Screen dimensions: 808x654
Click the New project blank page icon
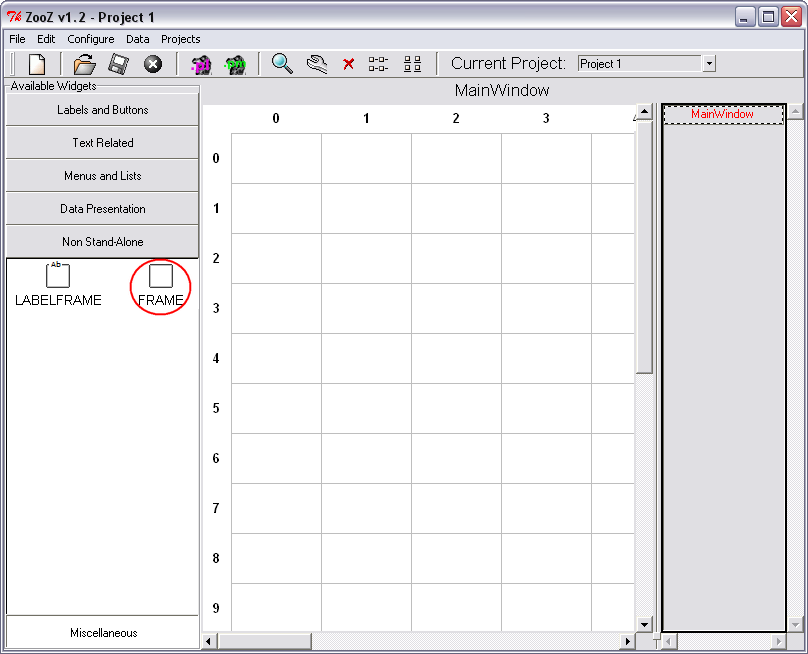pos(36,64)
